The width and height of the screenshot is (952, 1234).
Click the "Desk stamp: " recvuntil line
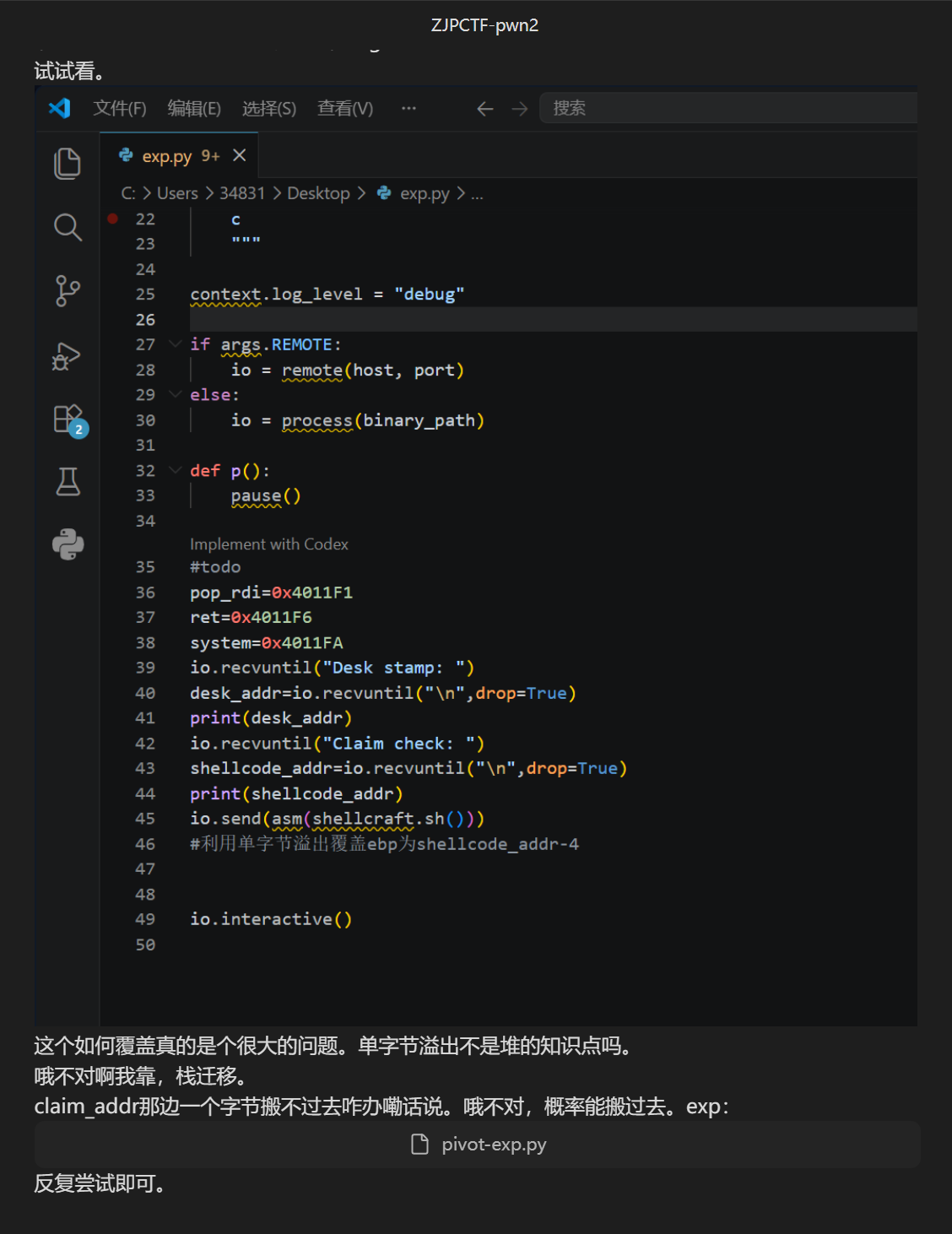tap(333, 668)
